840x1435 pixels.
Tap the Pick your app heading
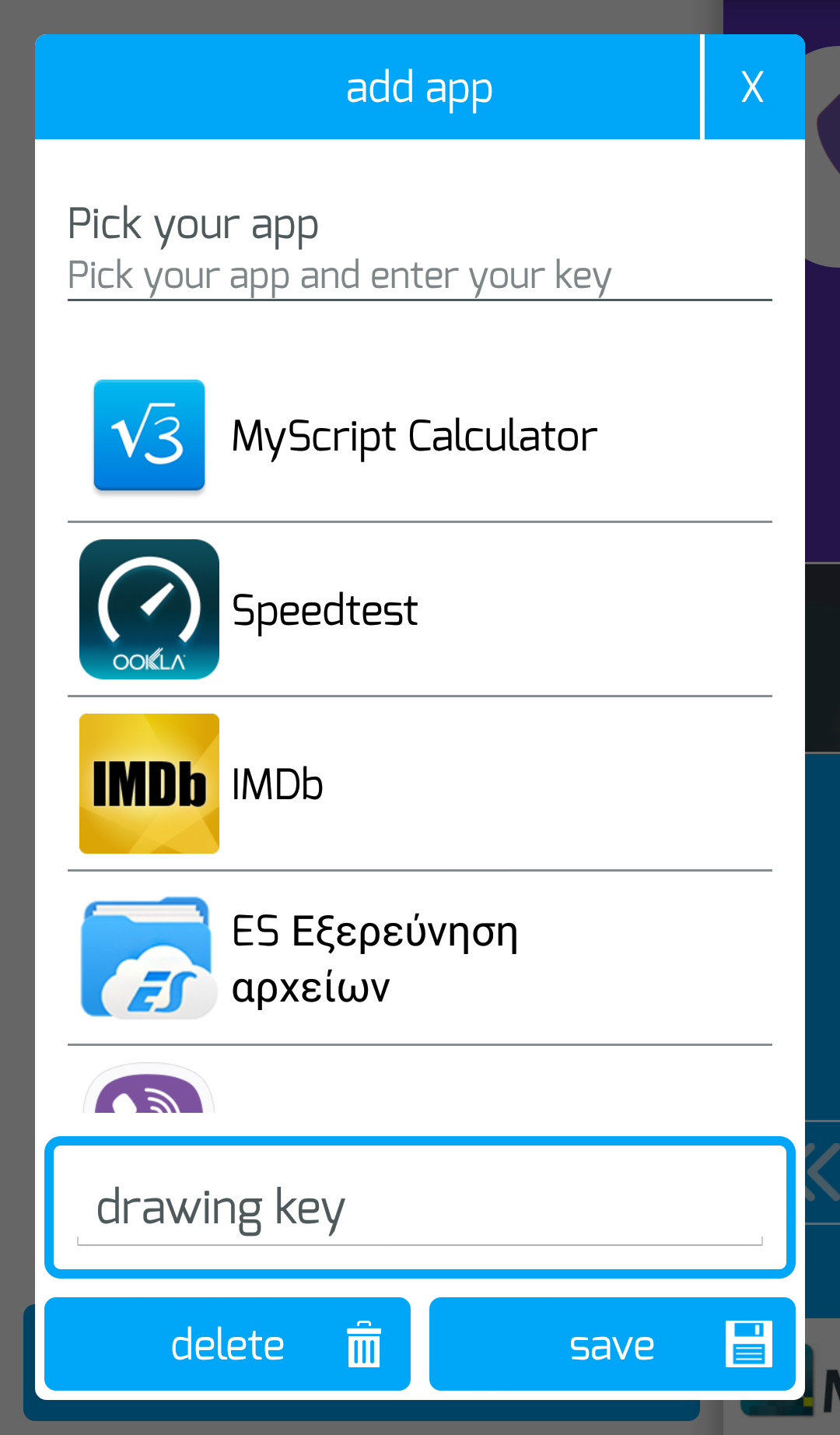click(193, 224)
